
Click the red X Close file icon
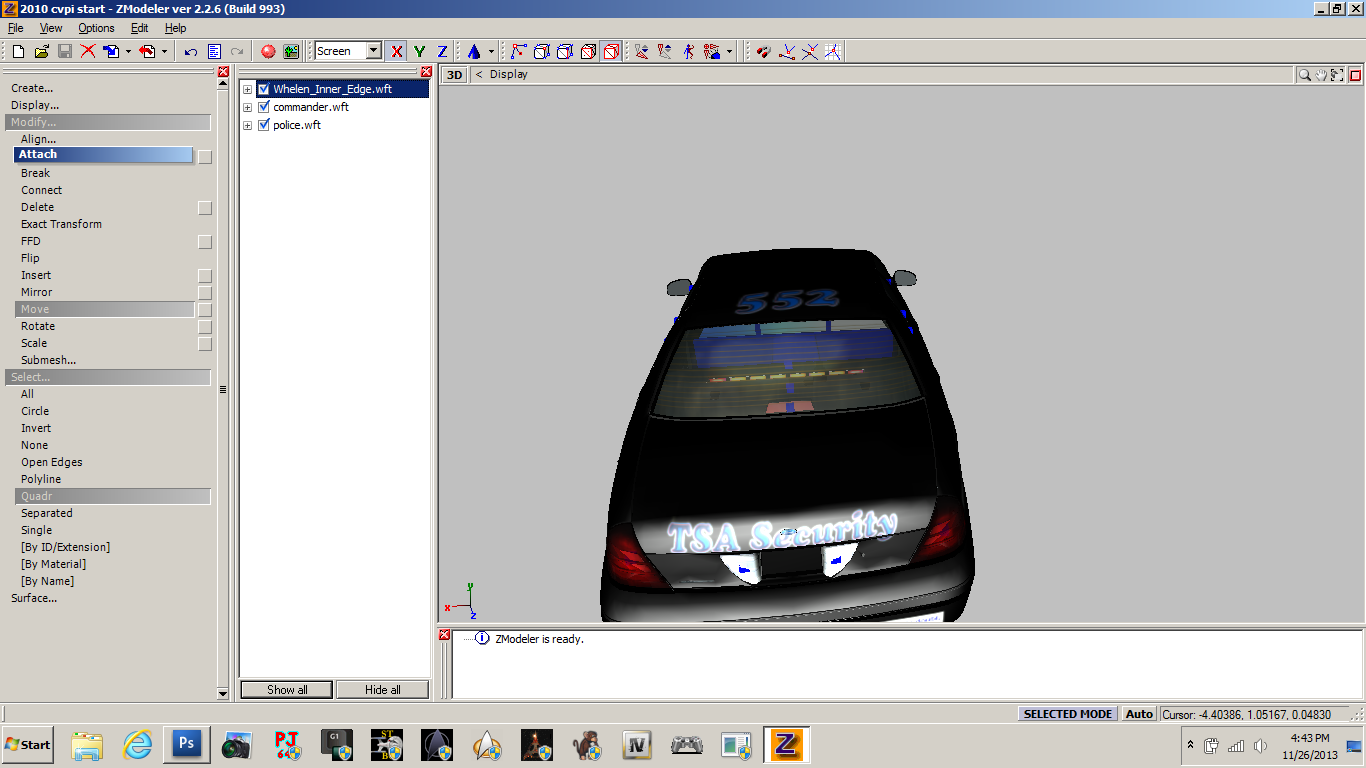pos(88,51)
